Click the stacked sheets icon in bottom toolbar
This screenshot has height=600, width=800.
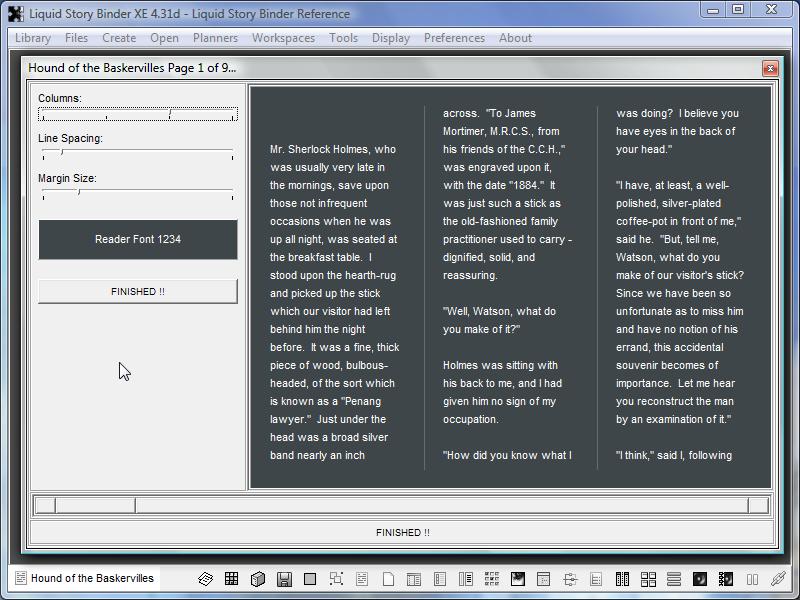[x=206, y=579]
